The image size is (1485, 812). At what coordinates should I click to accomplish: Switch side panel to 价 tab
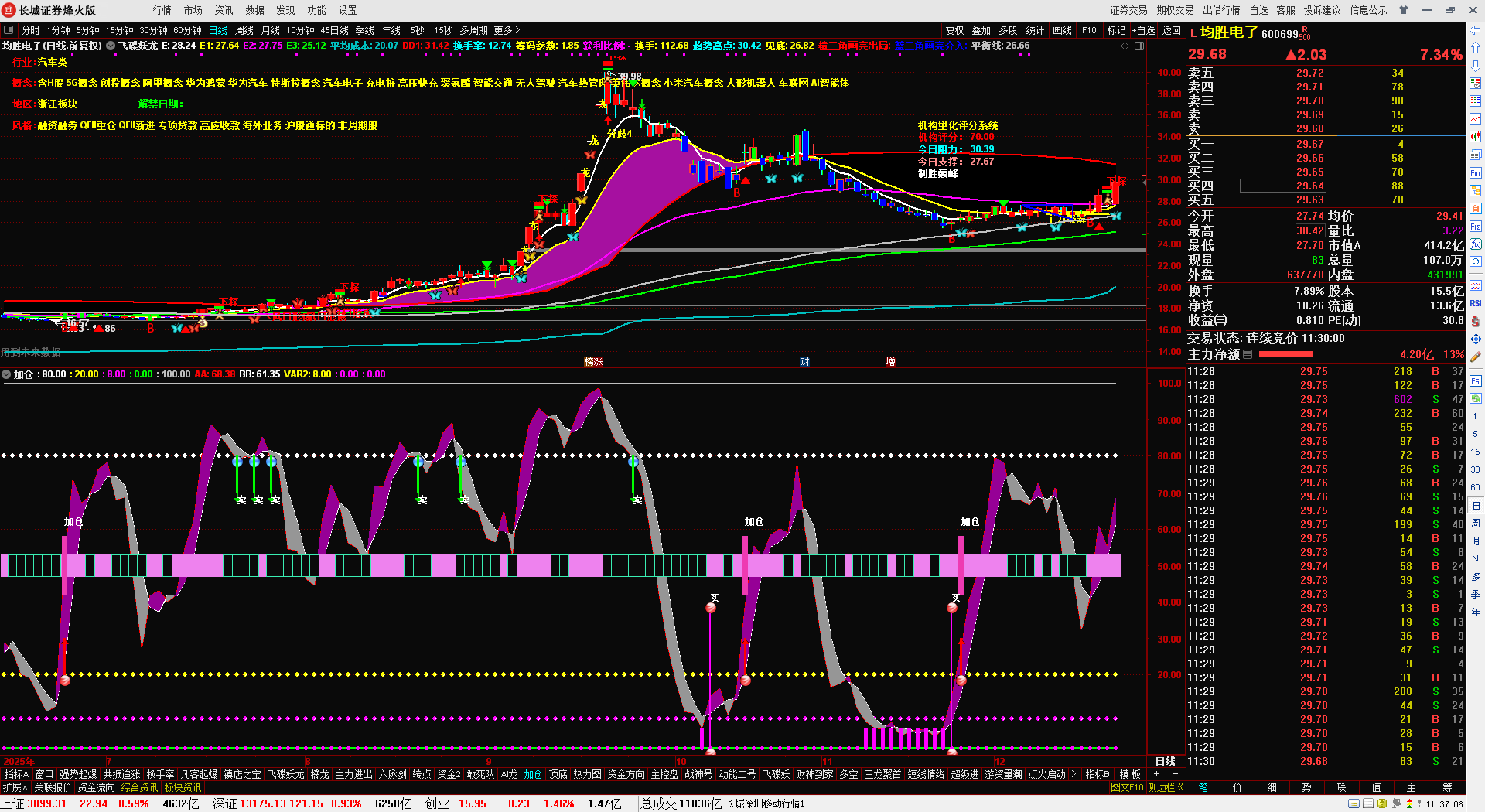(x=1237, y=787)
